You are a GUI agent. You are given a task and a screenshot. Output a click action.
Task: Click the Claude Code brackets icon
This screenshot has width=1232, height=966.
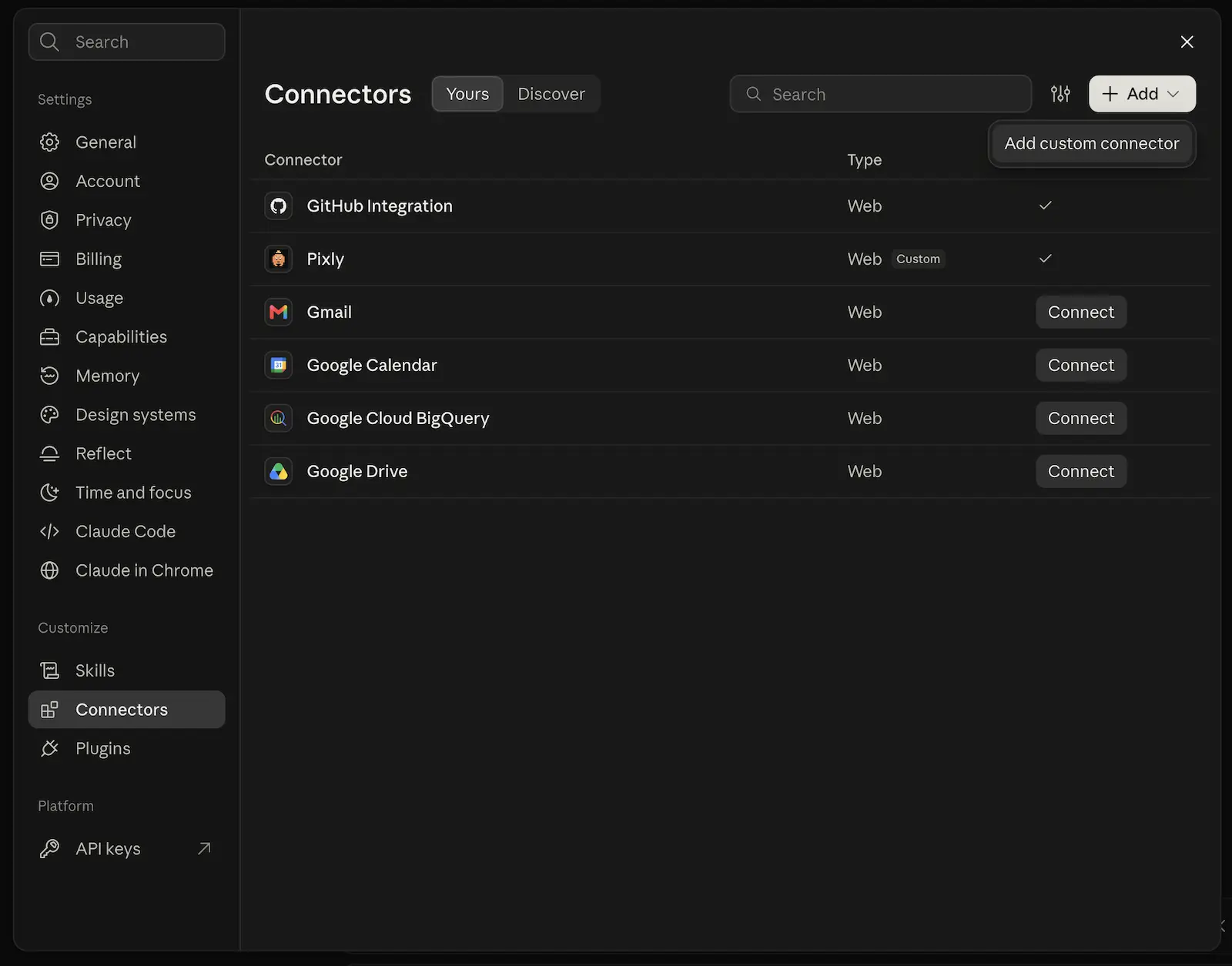coord(49,532)
